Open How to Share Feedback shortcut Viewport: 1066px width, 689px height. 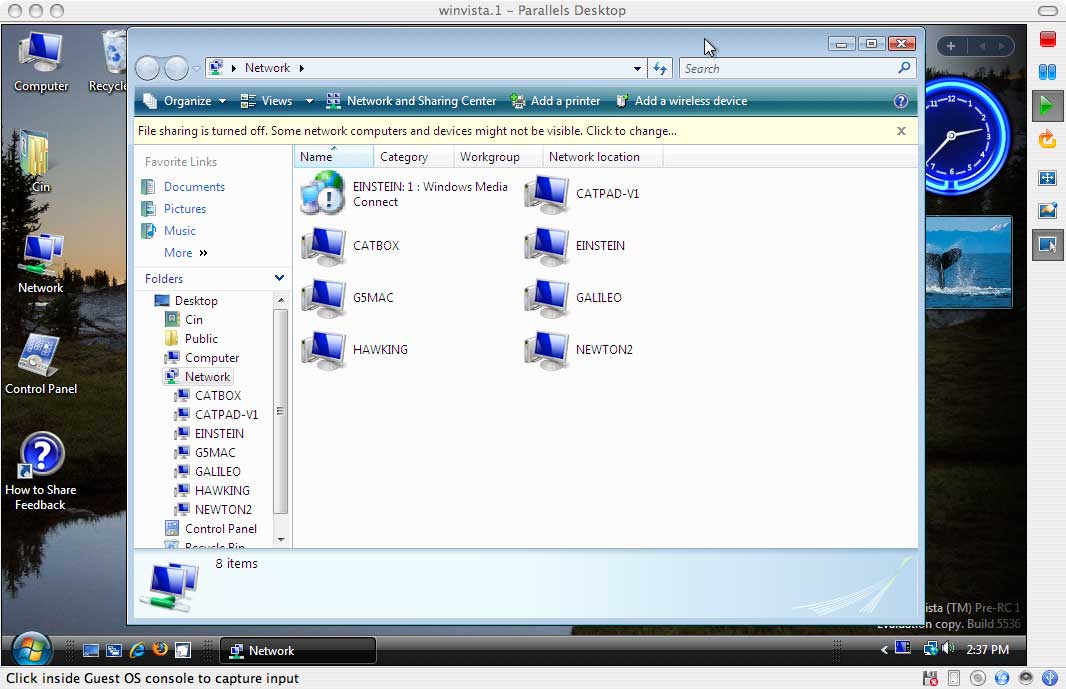pyautogui.click(x=41, y=471)
